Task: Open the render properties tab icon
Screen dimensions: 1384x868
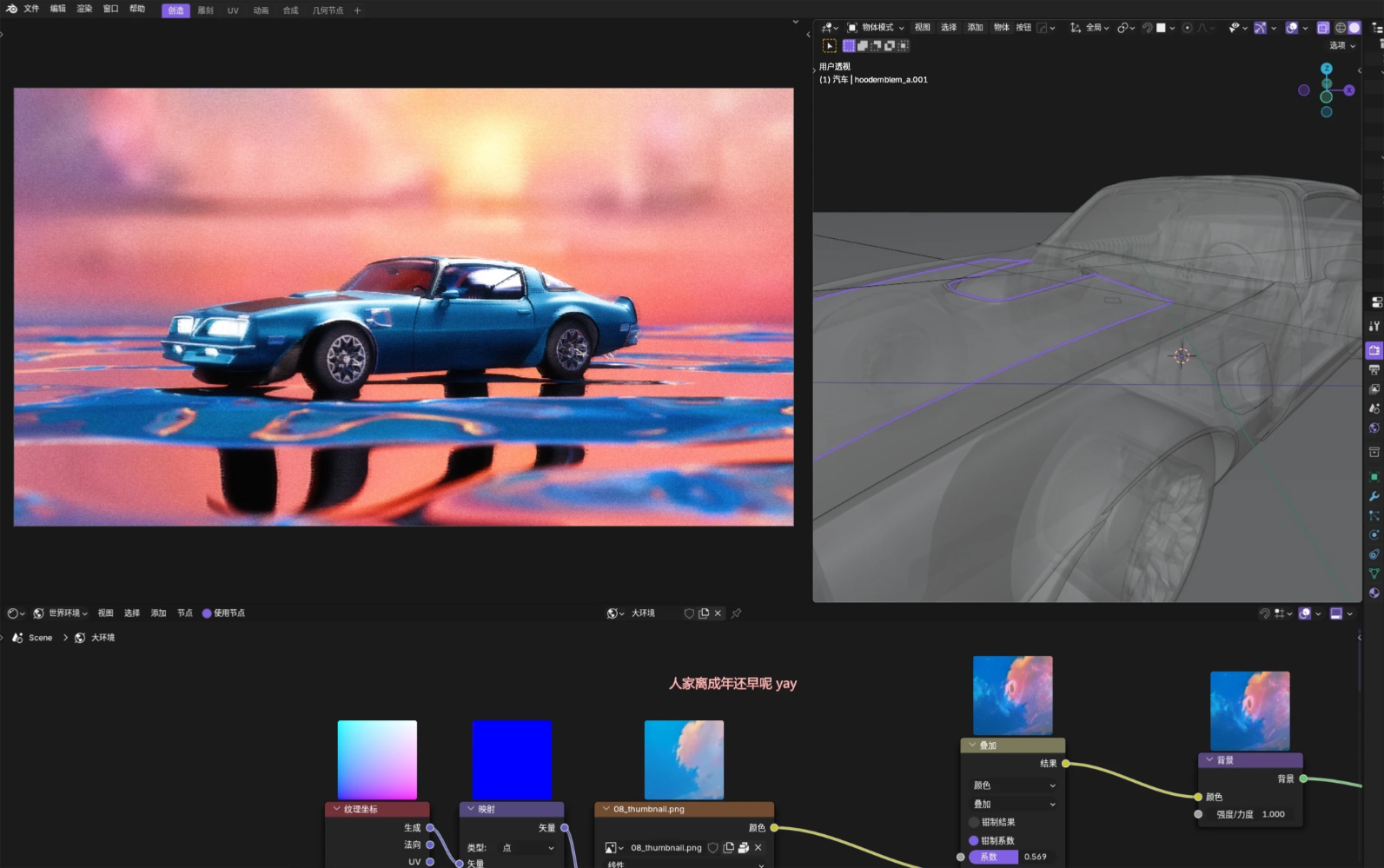Action: [1374, 350]
